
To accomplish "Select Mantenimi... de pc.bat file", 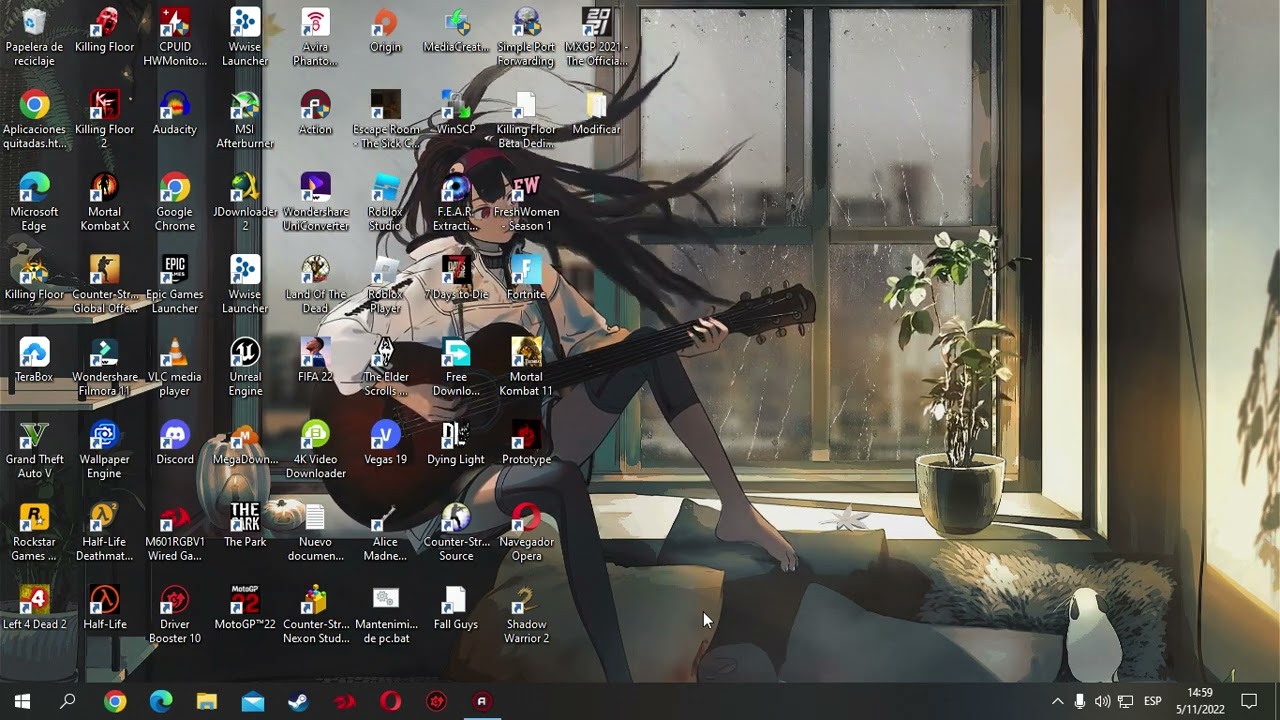I will [385, 614].
